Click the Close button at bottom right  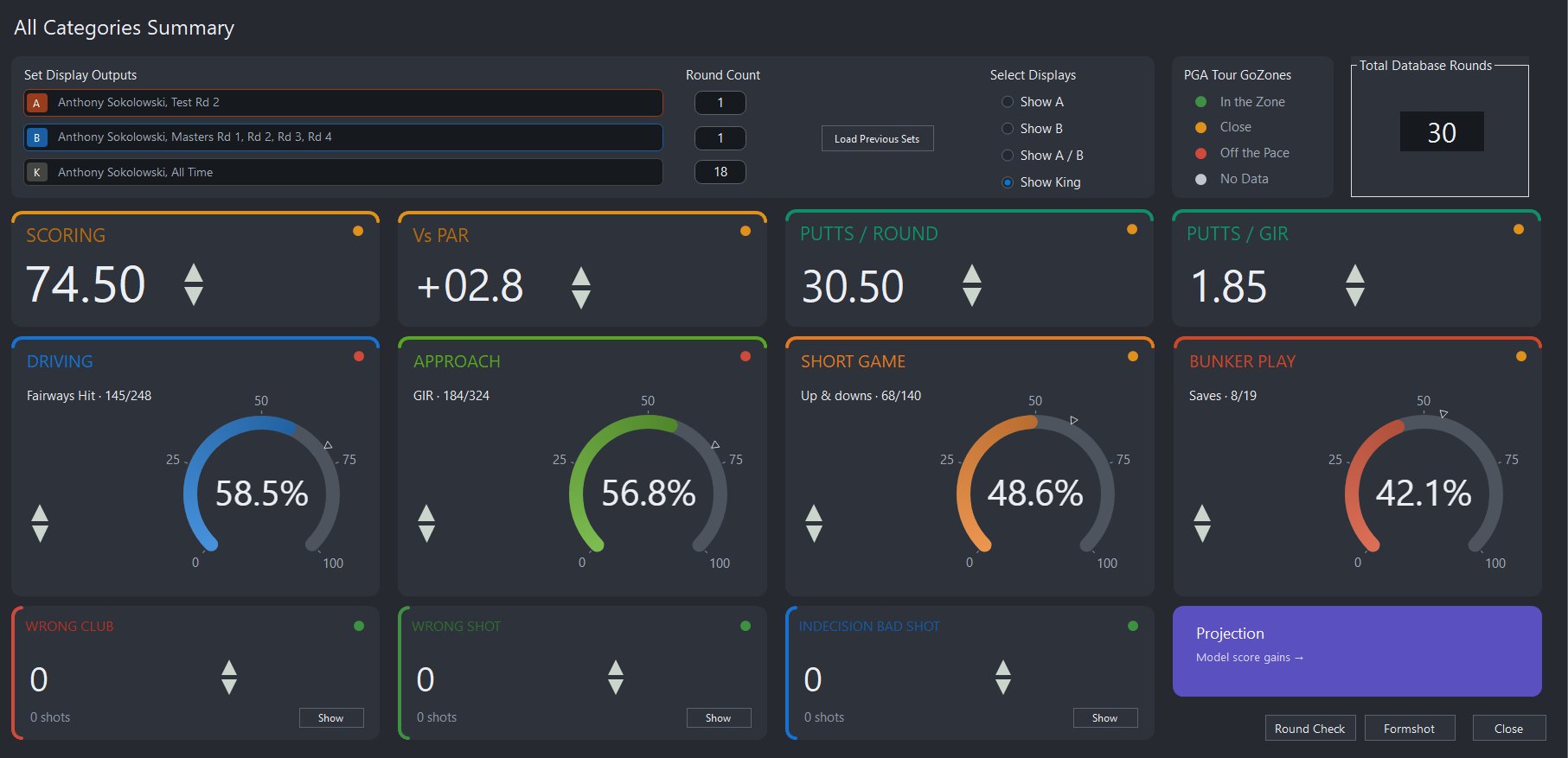(x=1509, y=729)
